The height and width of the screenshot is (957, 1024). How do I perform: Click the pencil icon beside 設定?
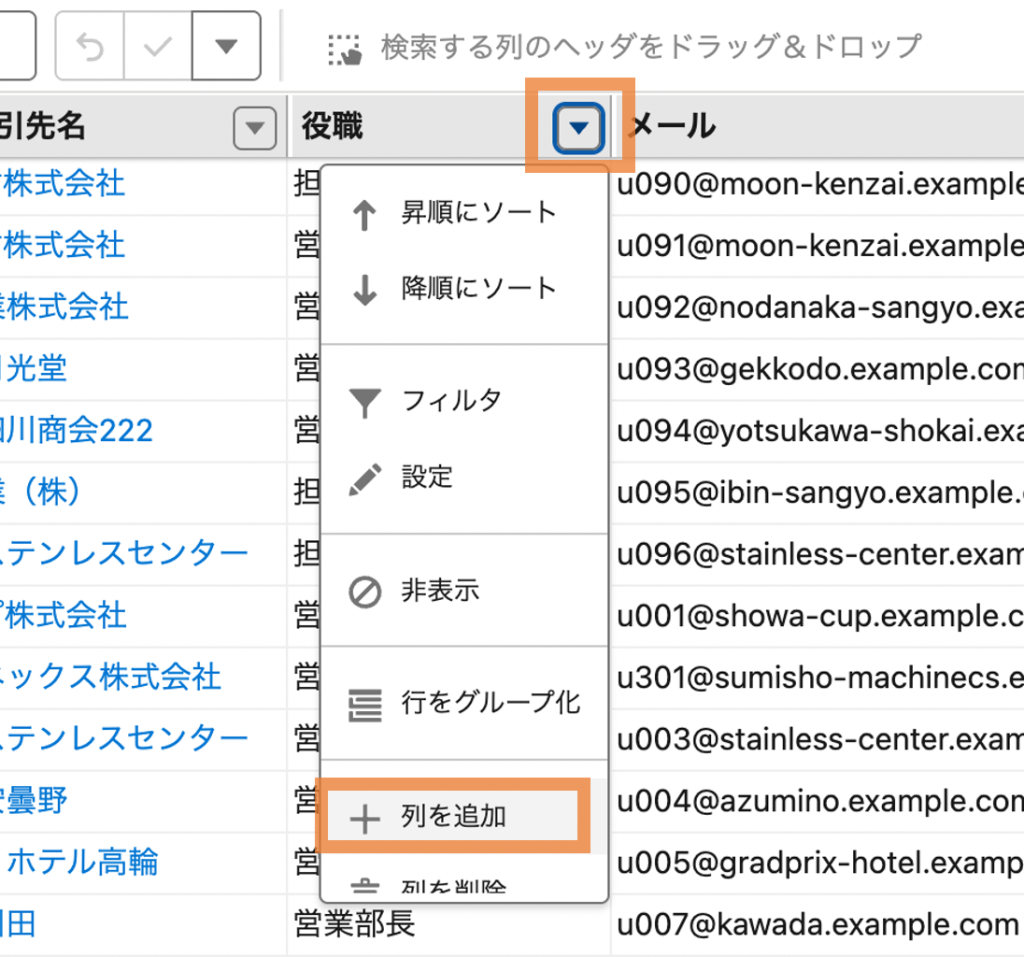[365, 478]
